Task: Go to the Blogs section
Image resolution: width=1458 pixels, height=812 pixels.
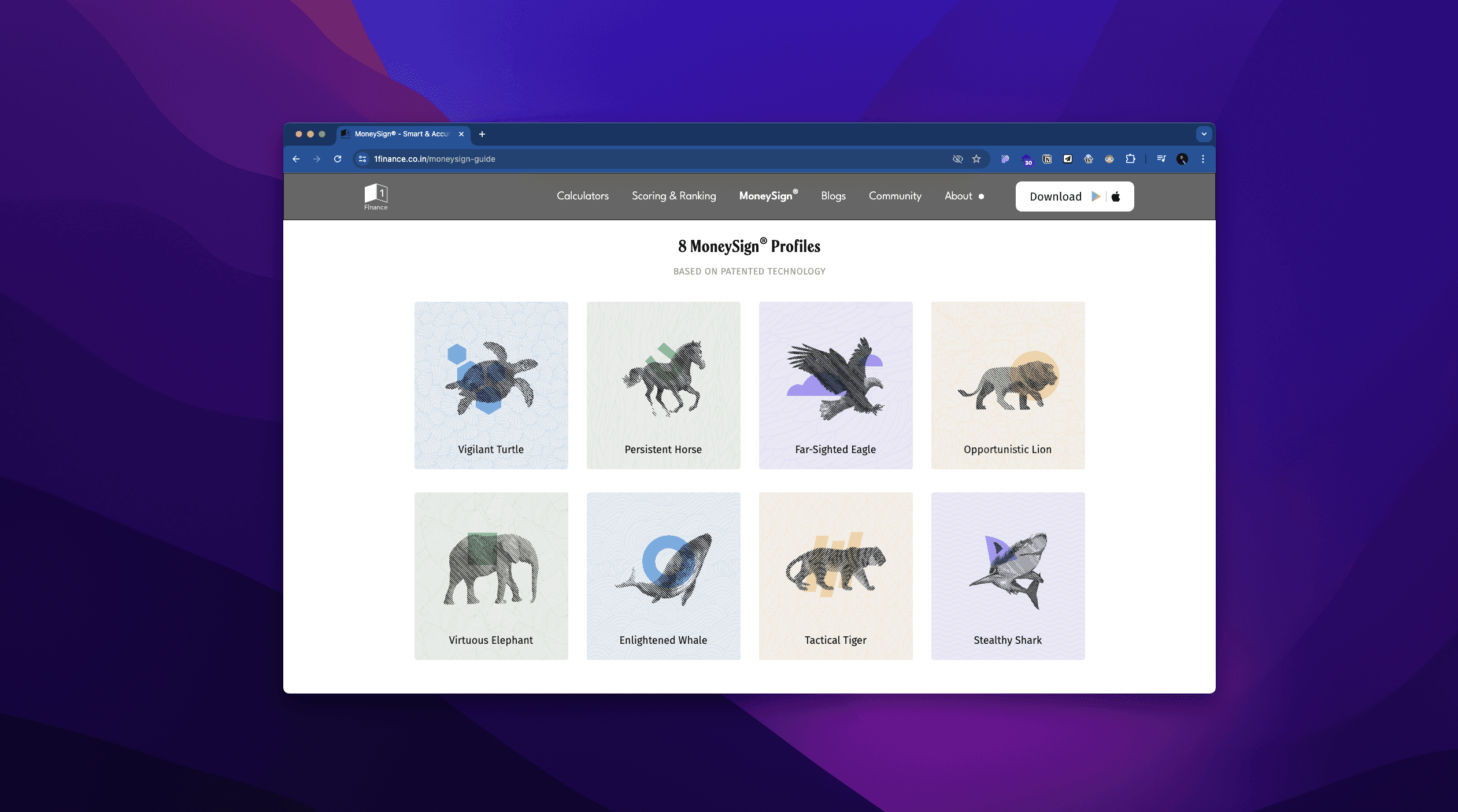Action: pos(834,196)
